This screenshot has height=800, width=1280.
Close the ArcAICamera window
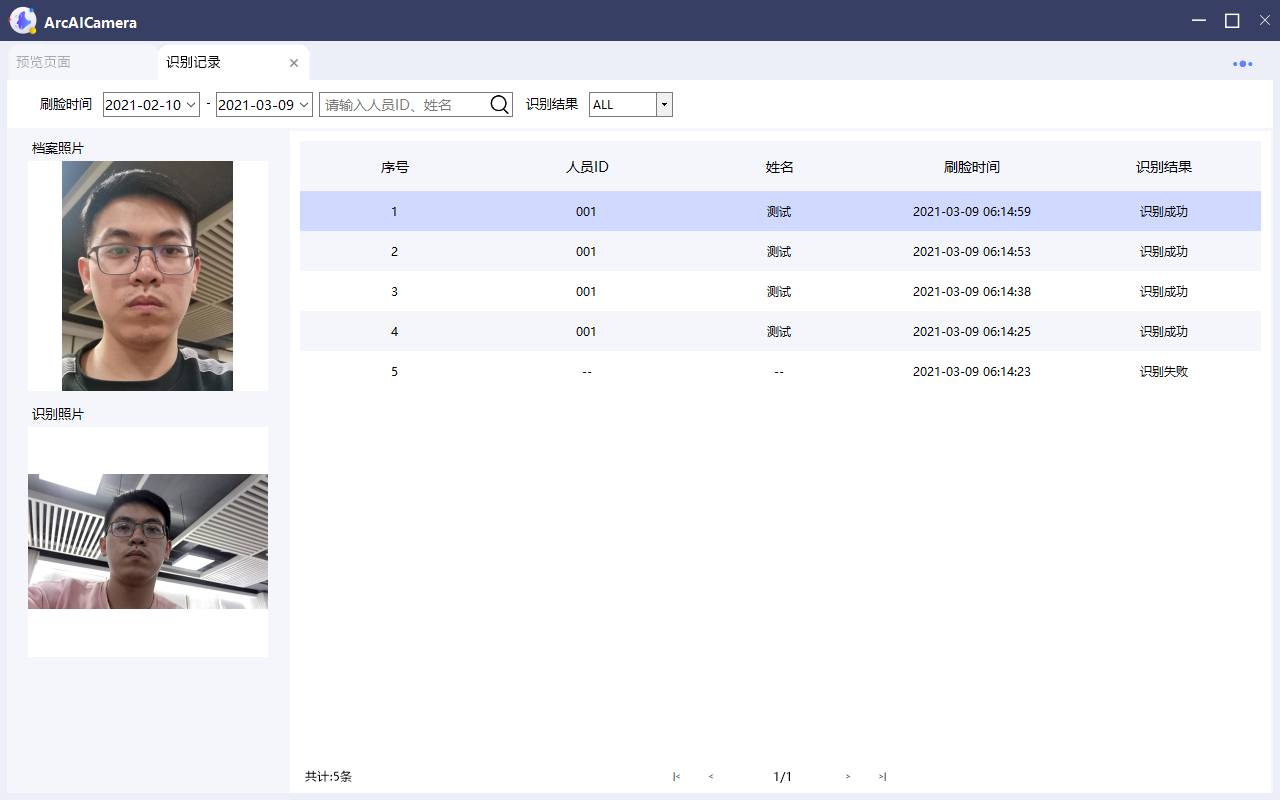pos(1264,20)
